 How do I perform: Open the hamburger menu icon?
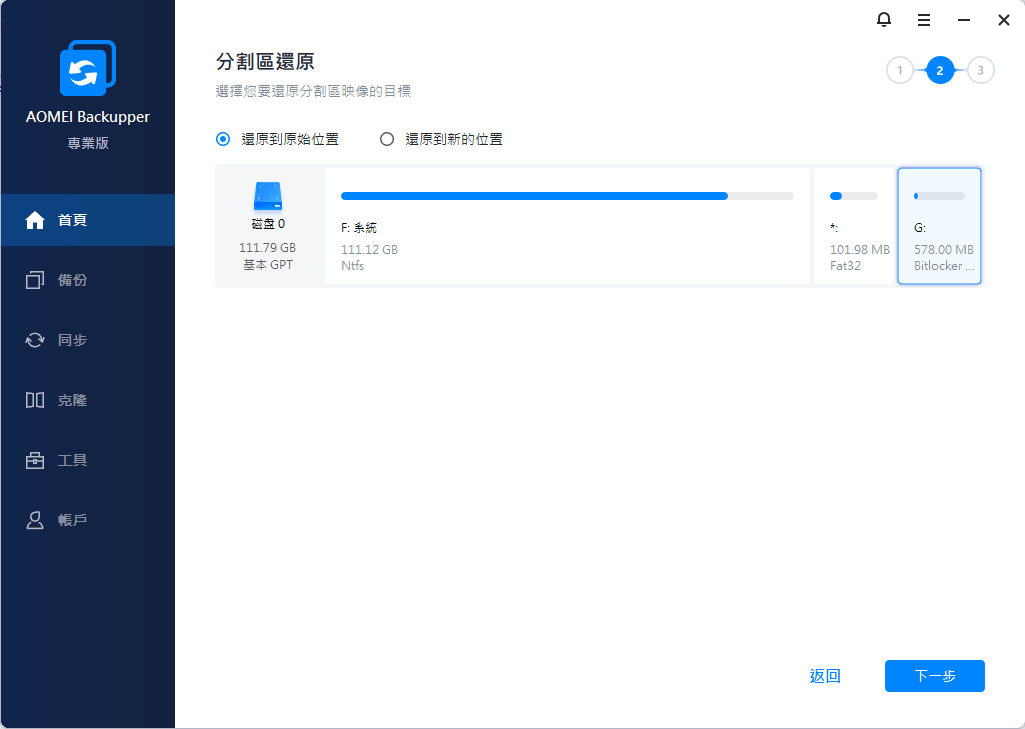pos(924,20)
